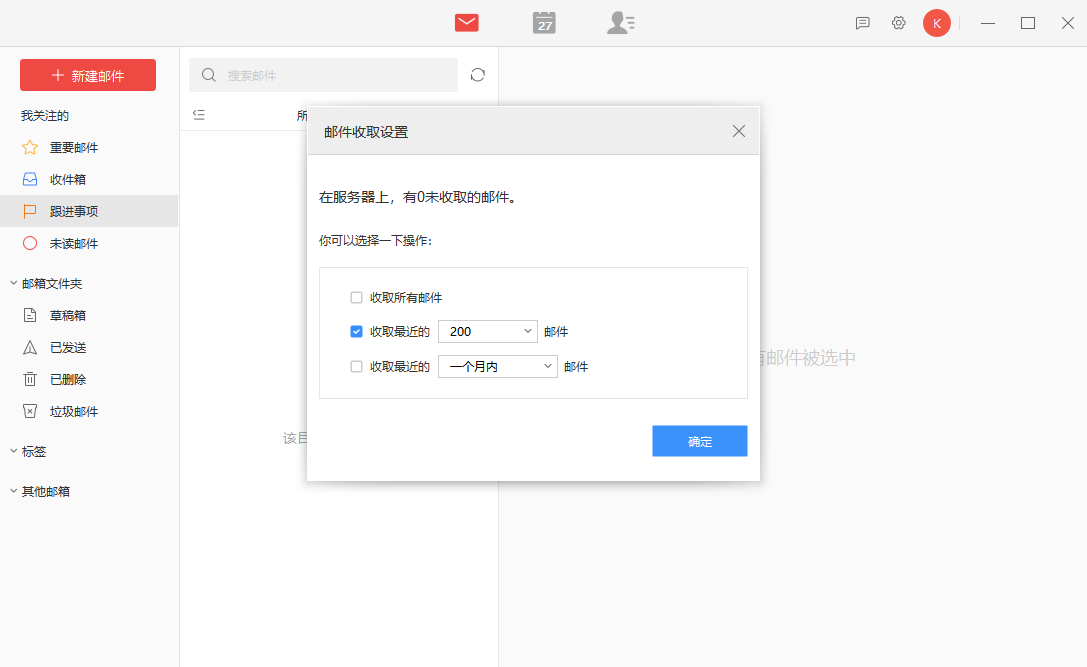The height and width of the screenshot is (667, 1087).
Task: Enable 收取所有邮件 checkbox
Action: pos(356,298)
